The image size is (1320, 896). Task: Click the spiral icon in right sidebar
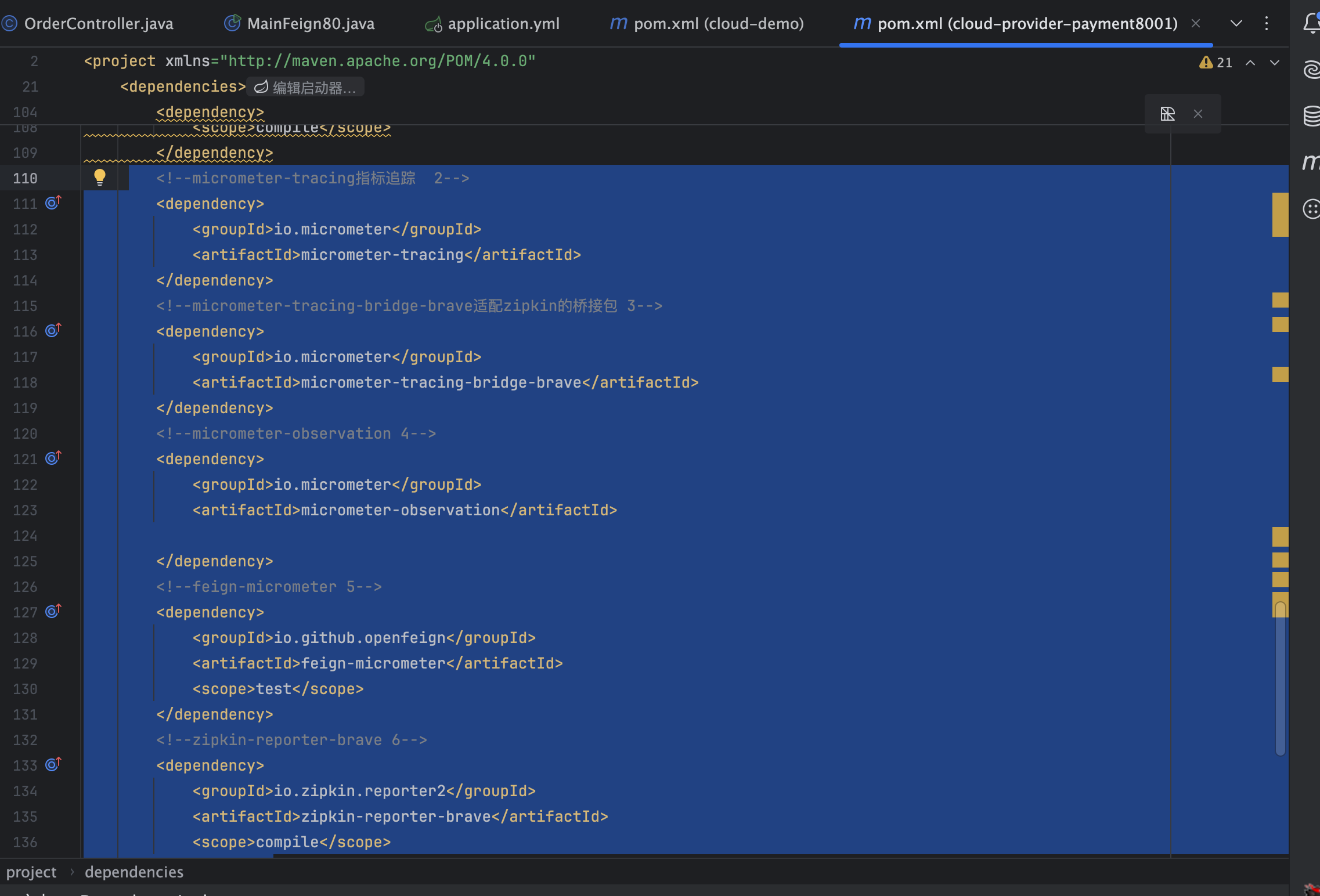1311,70
